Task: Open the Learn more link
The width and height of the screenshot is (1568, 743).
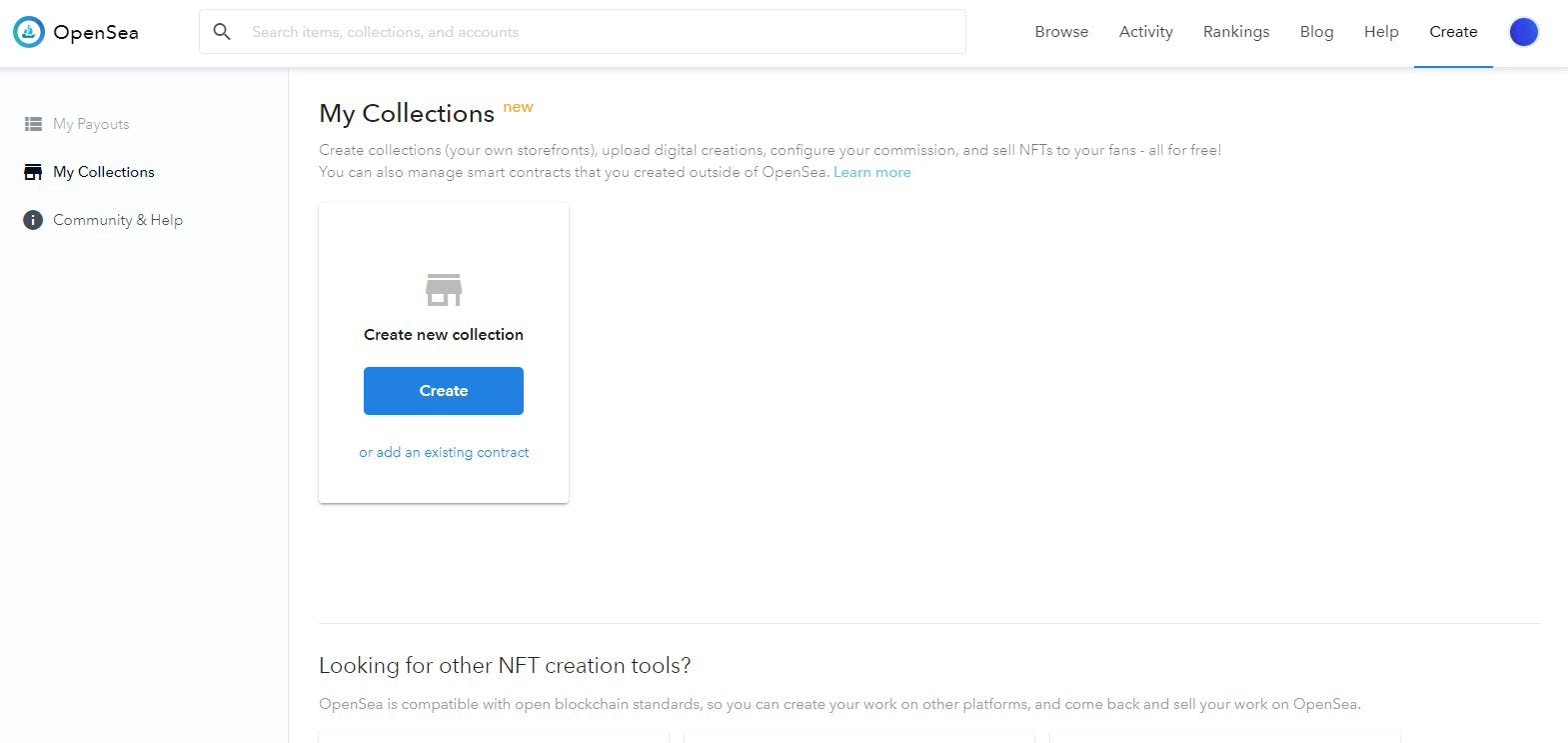Action: click(x=872, y=172)
